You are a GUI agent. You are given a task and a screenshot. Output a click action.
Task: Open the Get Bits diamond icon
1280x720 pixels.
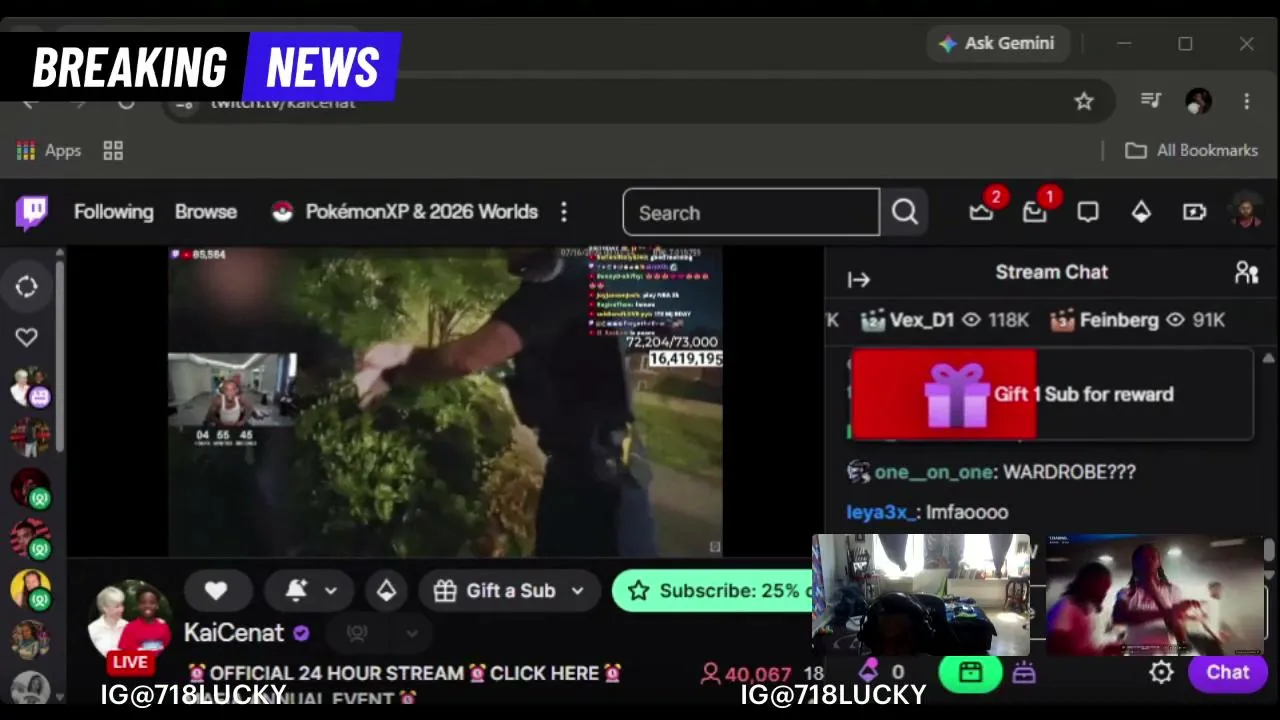coord(1141,212)
